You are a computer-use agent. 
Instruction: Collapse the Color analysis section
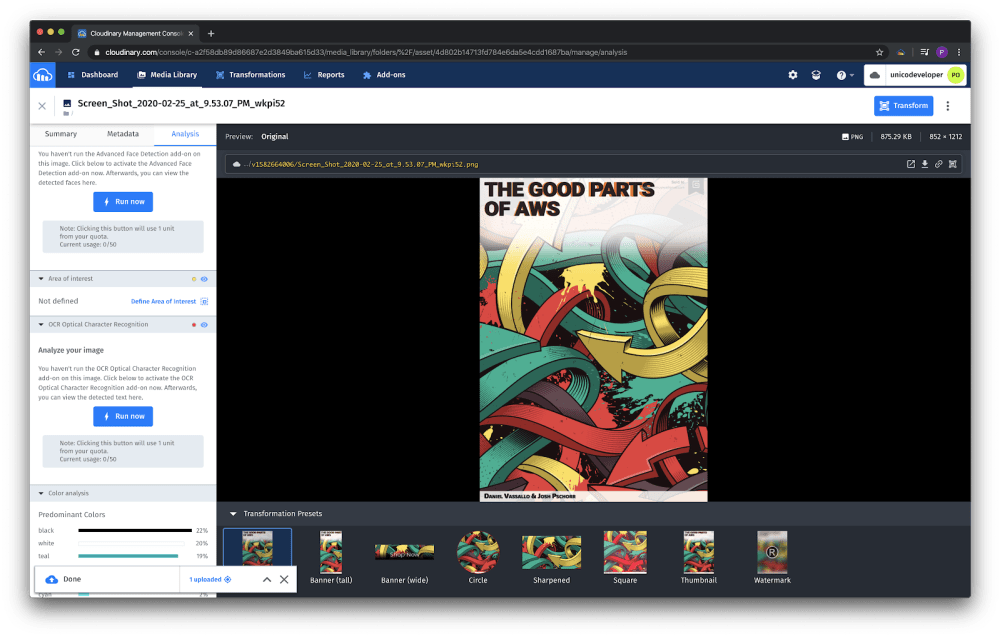(41, 493)
